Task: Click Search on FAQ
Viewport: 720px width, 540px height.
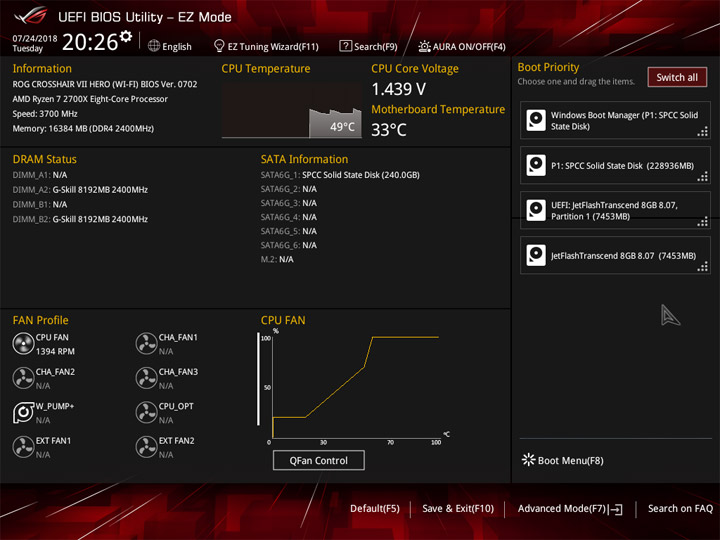Action: pyautogui.click(x=680, y=509)
